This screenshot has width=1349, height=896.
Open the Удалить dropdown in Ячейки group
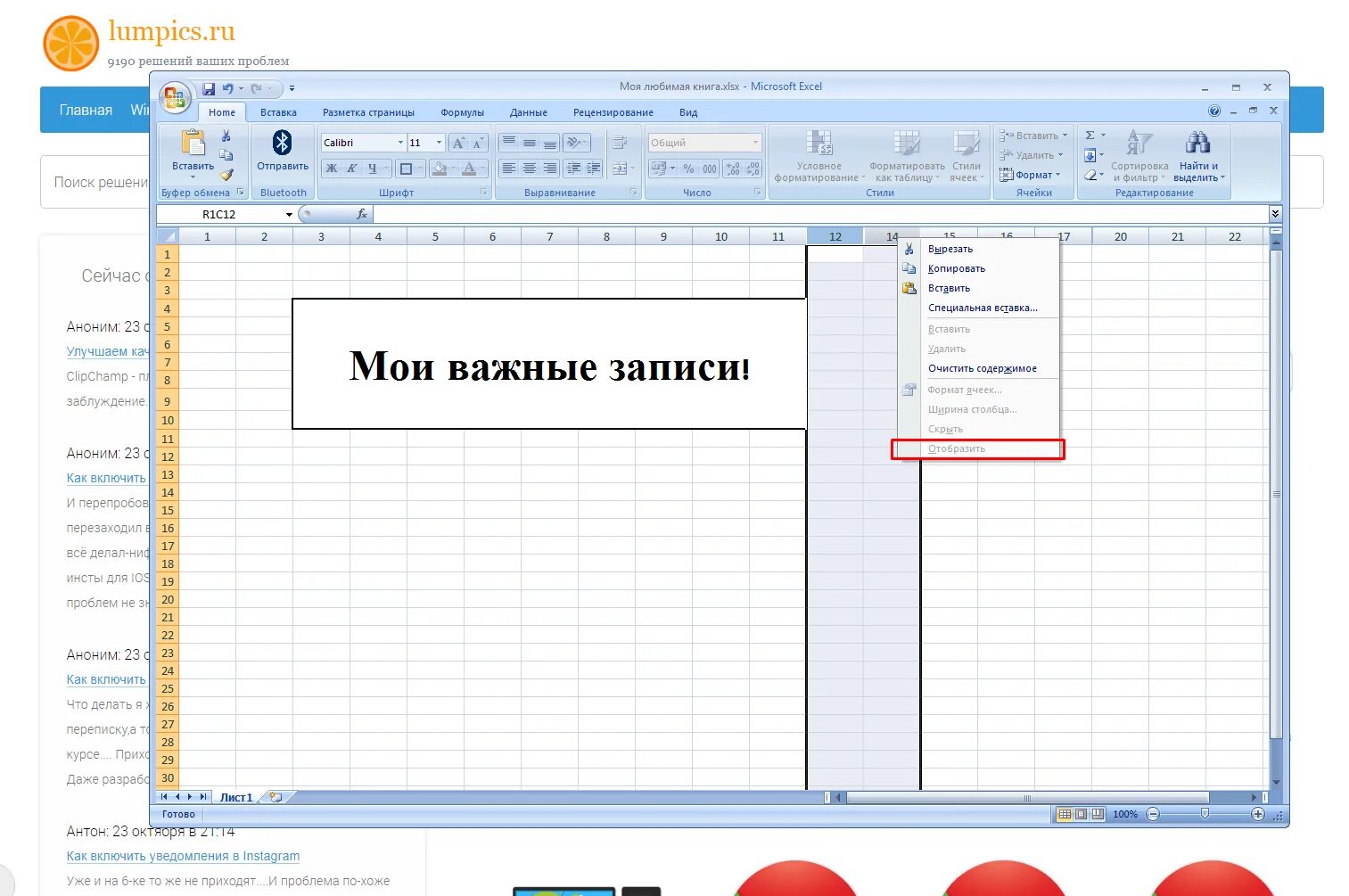click(x=1032, y=155)
